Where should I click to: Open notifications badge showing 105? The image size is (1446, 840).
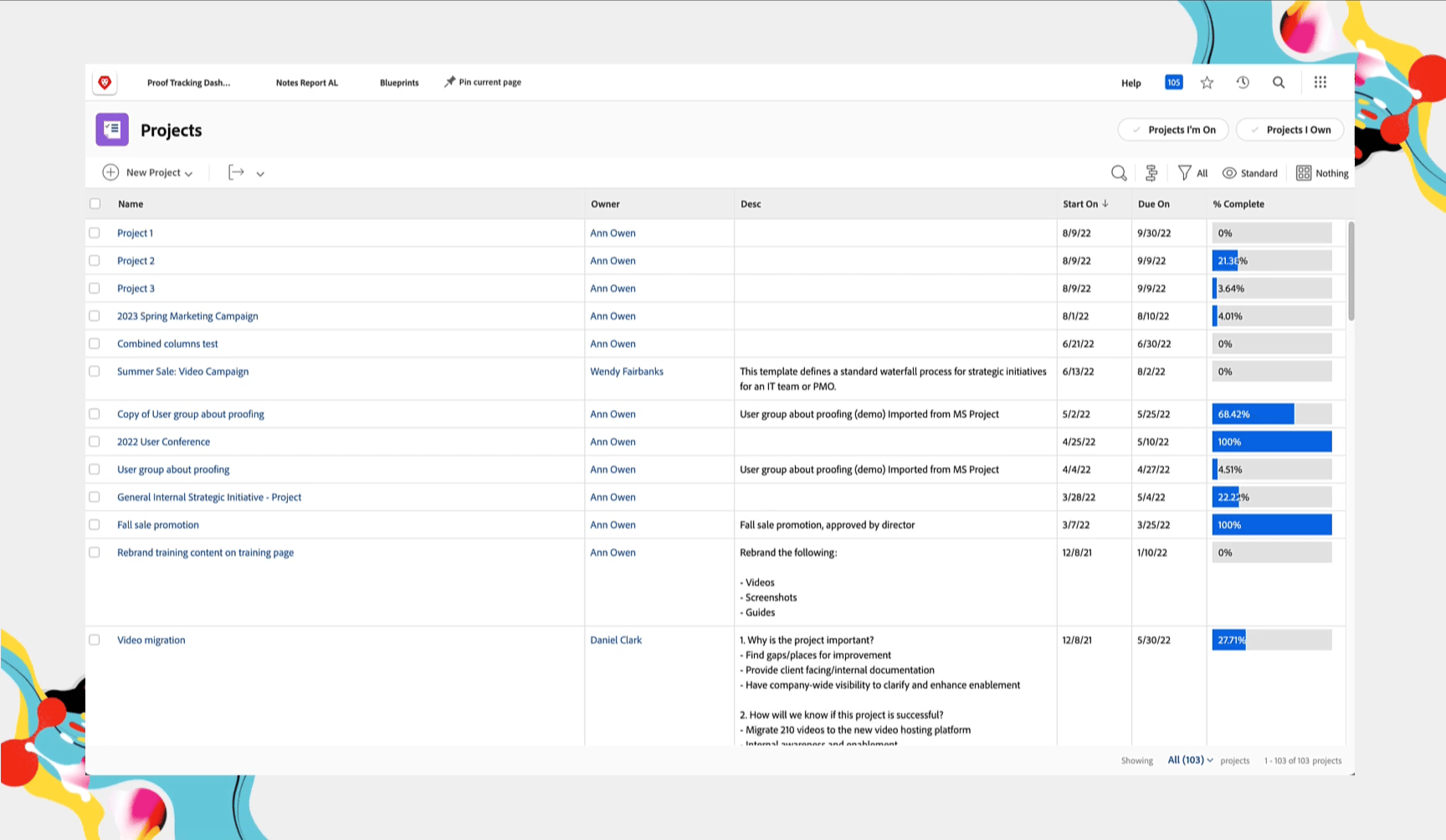(x=1173, y=82)
